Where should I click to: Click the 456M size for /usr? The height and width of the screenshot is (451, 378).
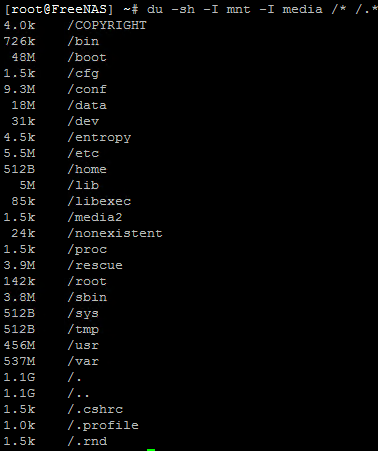click(19, 346)
